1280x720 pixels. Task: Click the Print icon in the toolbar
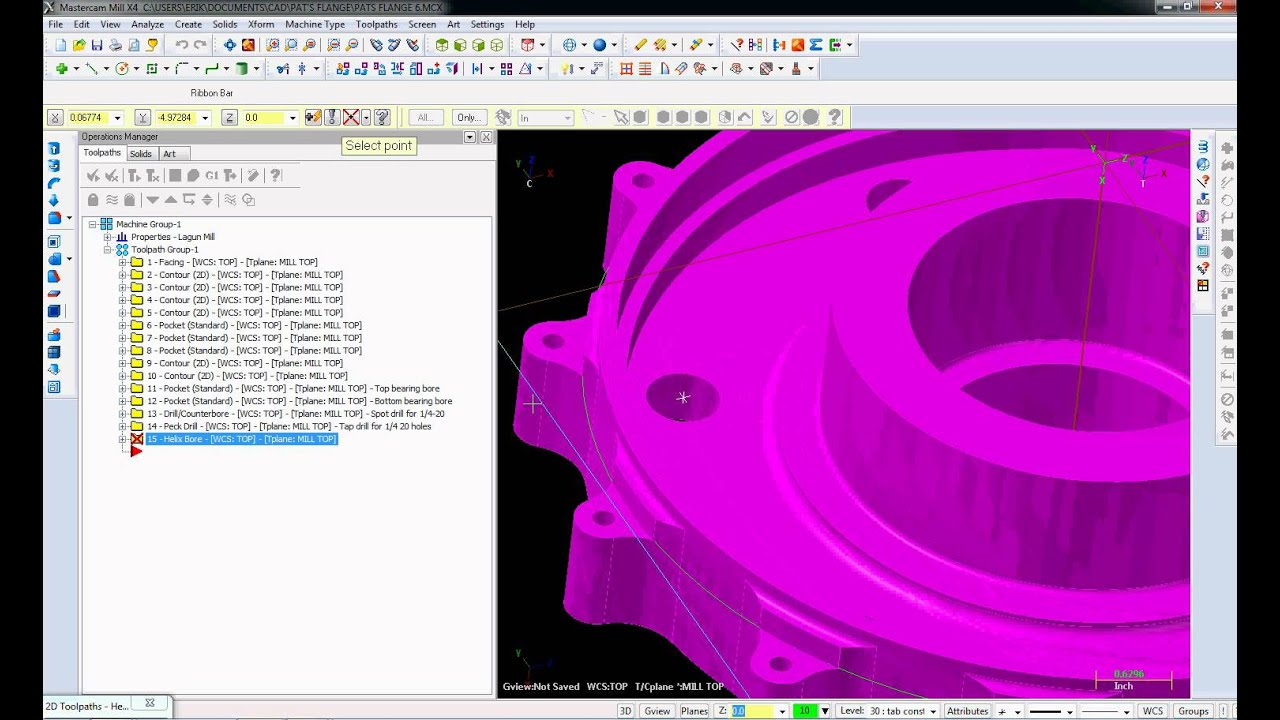pyautogui.click(x=115, y=45)
